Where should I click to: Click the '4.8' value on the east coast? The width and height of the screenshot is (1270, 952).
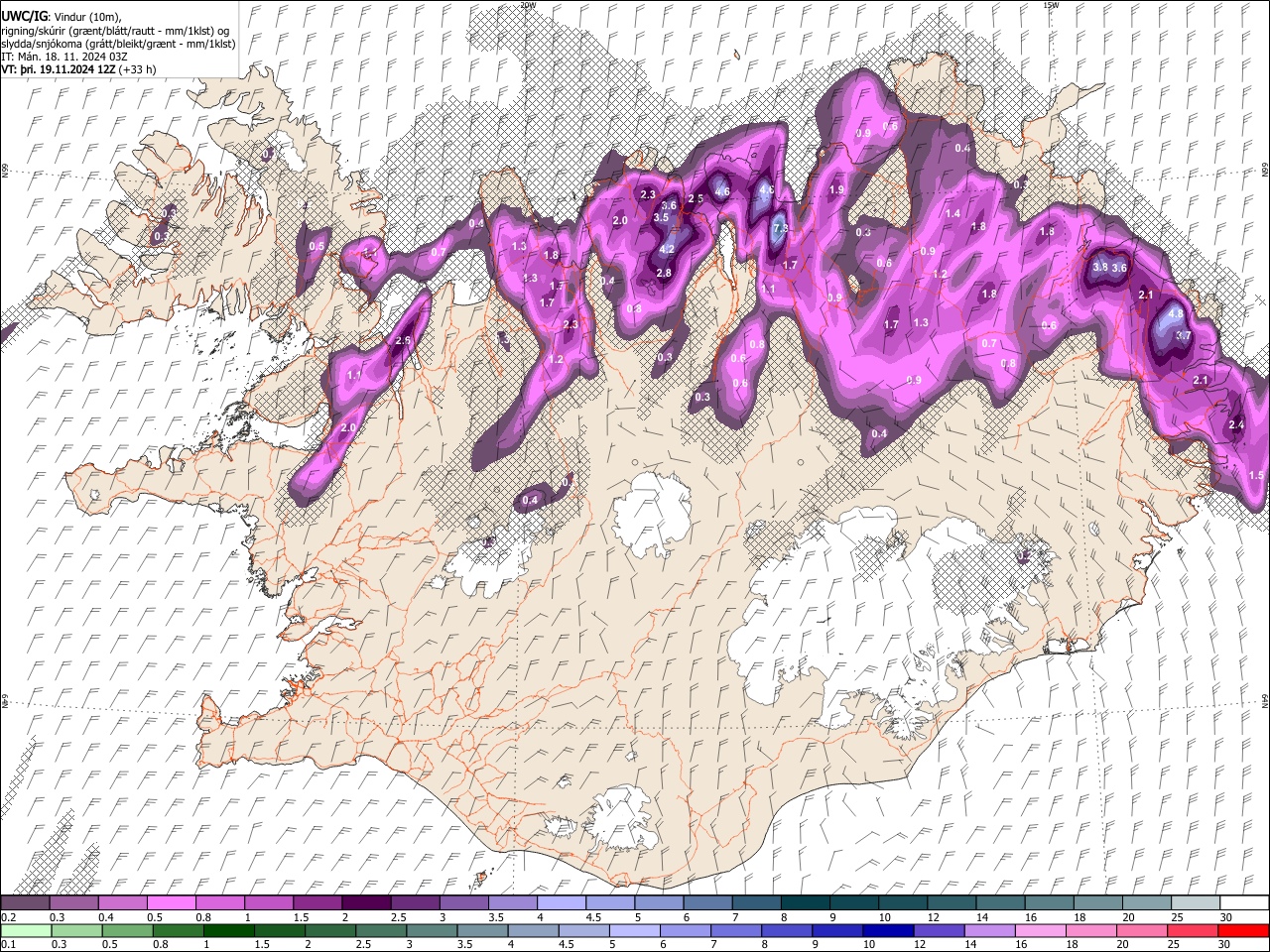tap(1177, 312)
